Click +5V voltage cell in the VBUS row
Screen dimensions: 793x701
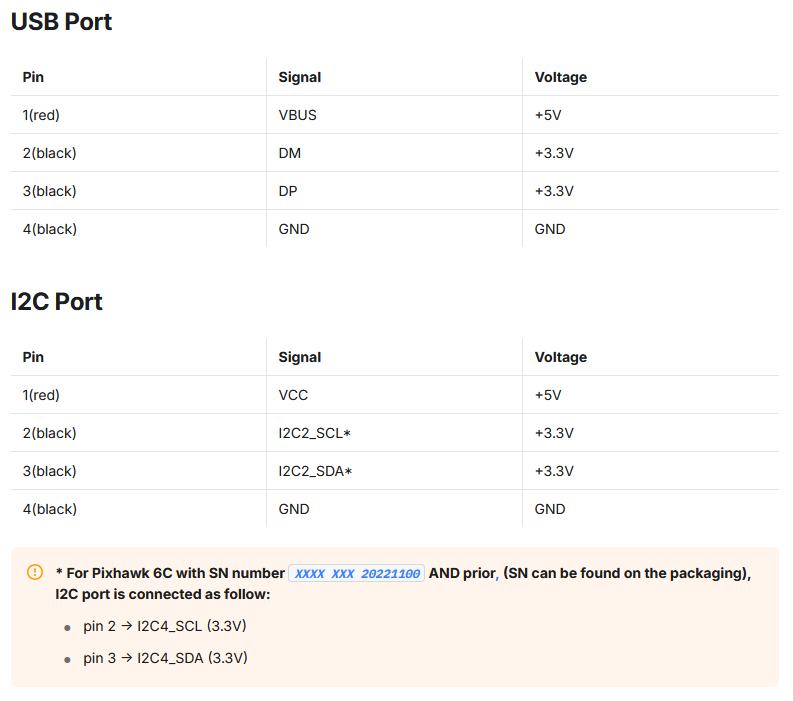click(x=548, y=115)
